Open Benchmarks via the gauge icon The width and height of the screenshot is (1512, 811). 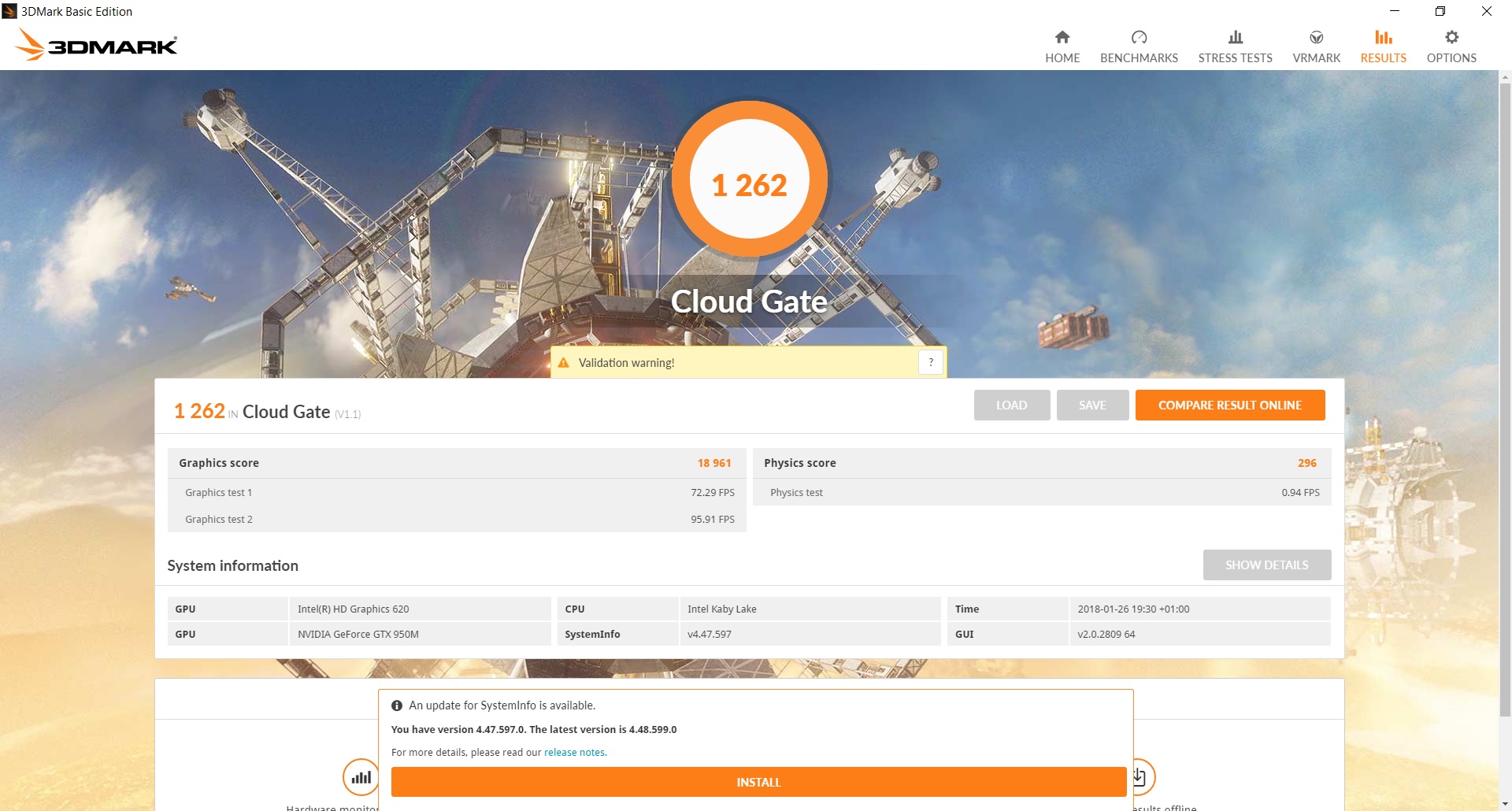[1139, 37]
